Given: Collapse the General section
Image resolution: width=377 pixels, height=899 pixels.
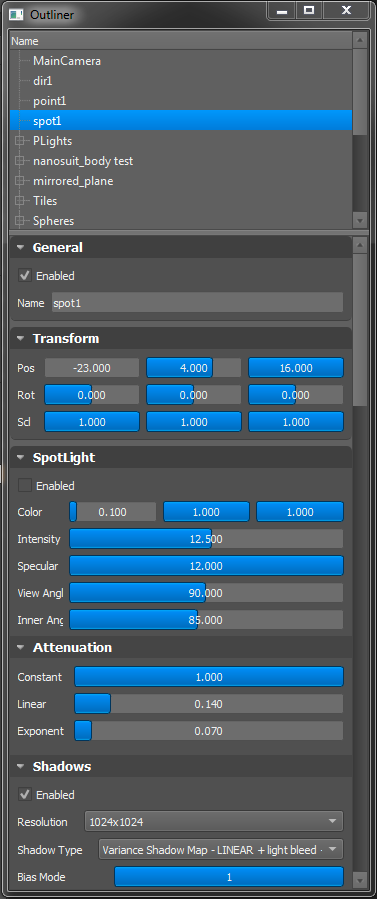Looking at the screenshot, I should [21, 248].
